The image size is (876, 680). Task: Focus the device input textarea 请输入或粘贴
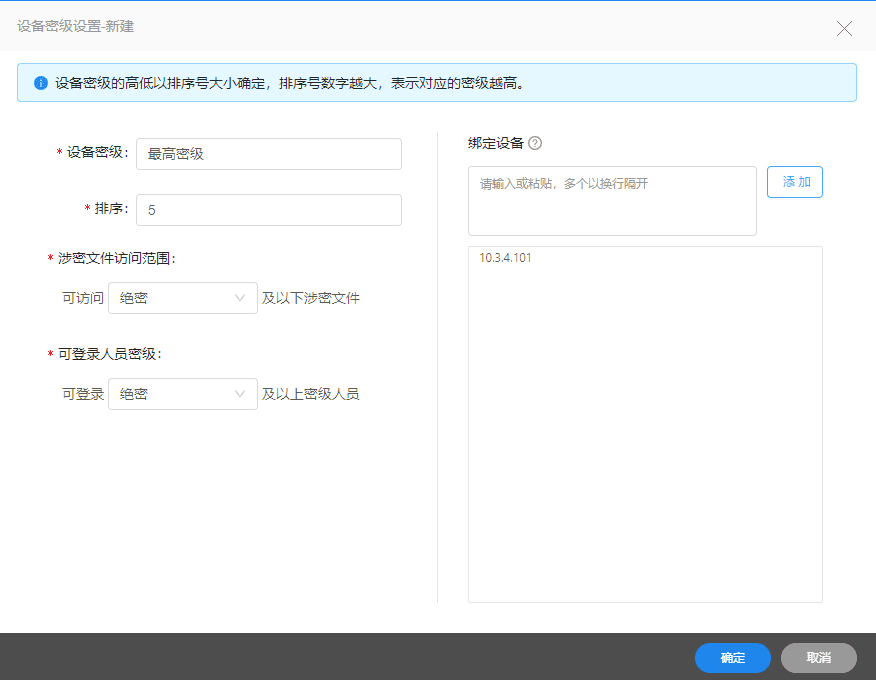[x=612, y=201]
